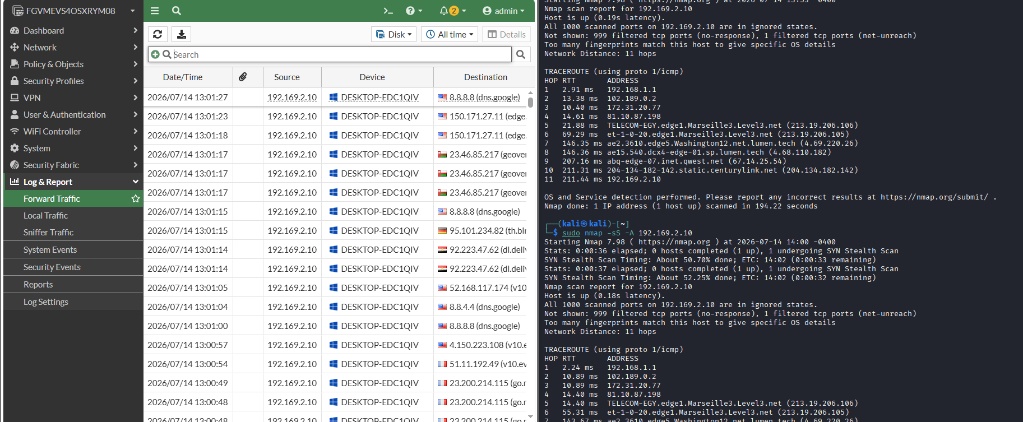Click the (kali@kali) prompt in the terminal

(x=586, y=224)
